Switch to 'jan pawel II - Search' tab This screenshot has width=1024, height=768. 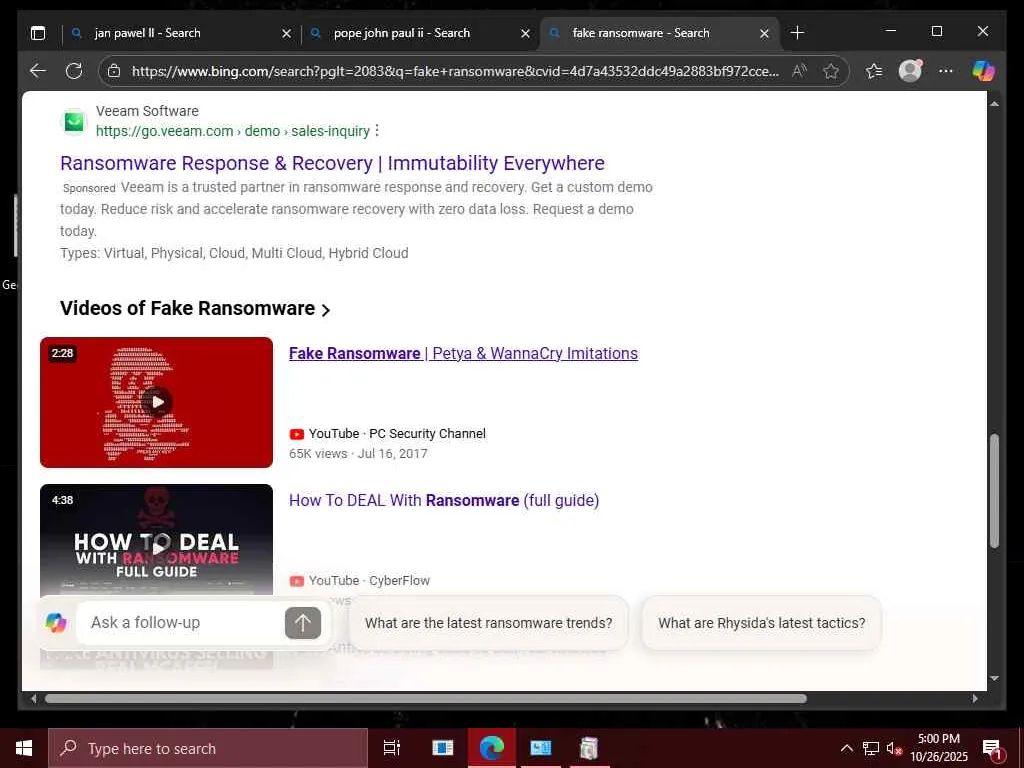click(x=181, y=33)
